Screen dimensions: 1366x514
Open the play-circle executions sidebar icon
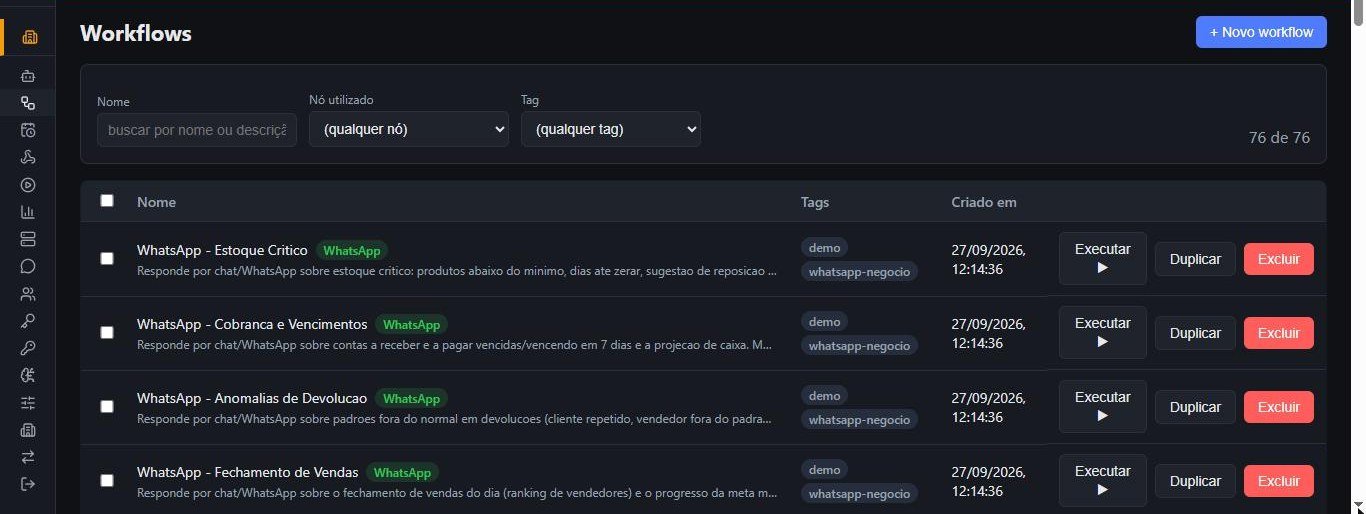[28, 184]
